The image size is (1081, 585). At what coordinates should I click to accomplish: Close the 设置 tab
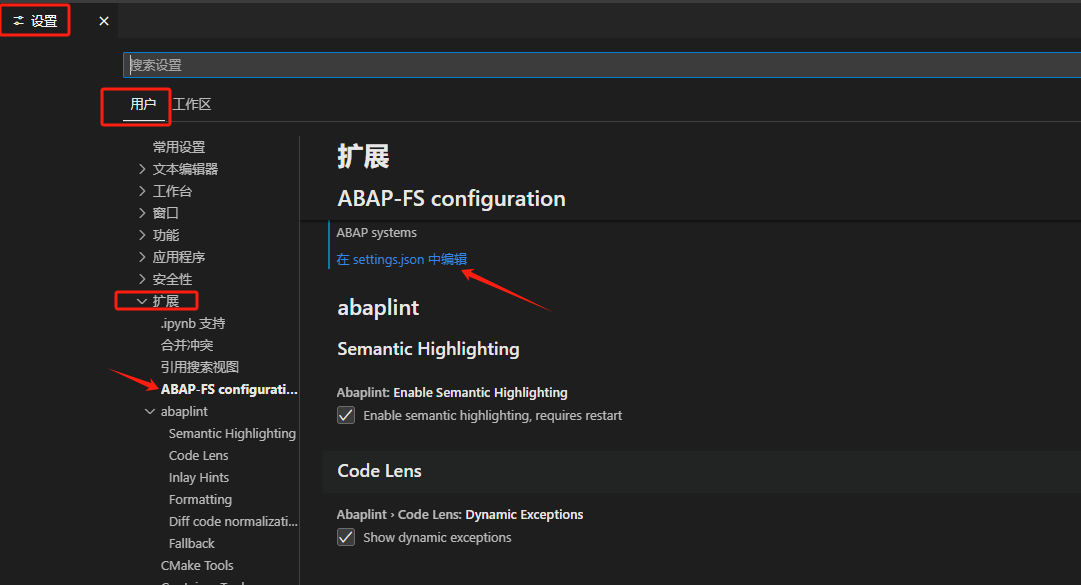pos(104,21)
